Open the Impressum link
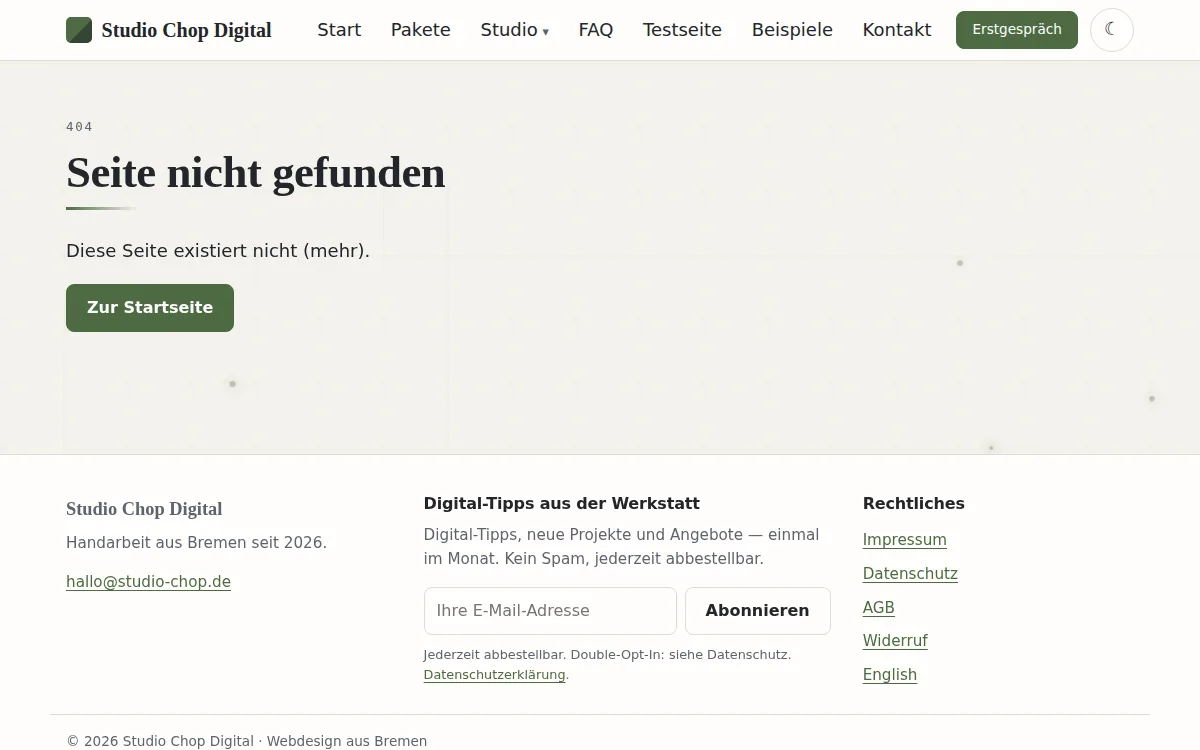Image resolution: width=1200 pixels, height=750 pixels. pyautogui.click(x=905, y=540)
